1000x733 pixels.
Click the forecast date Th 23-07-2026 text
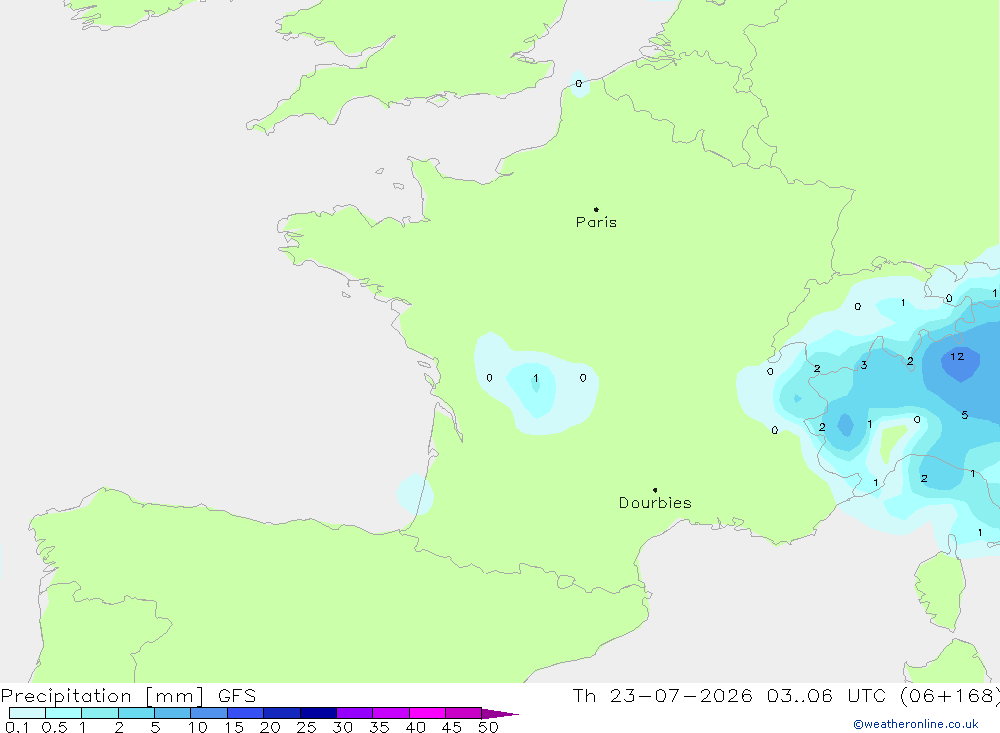pyautogui.click(x=662, y=696)
